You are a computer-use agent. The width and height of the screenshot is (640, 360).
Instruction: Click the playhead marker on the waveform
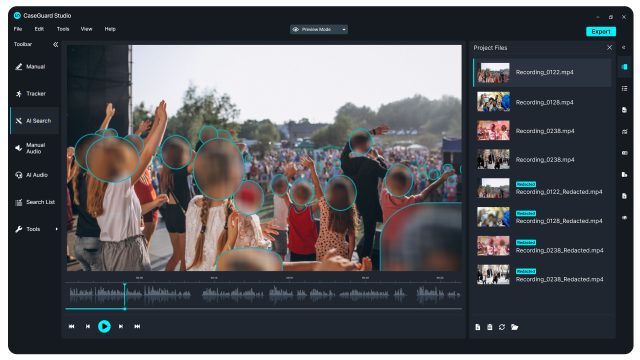pos(124,283)
